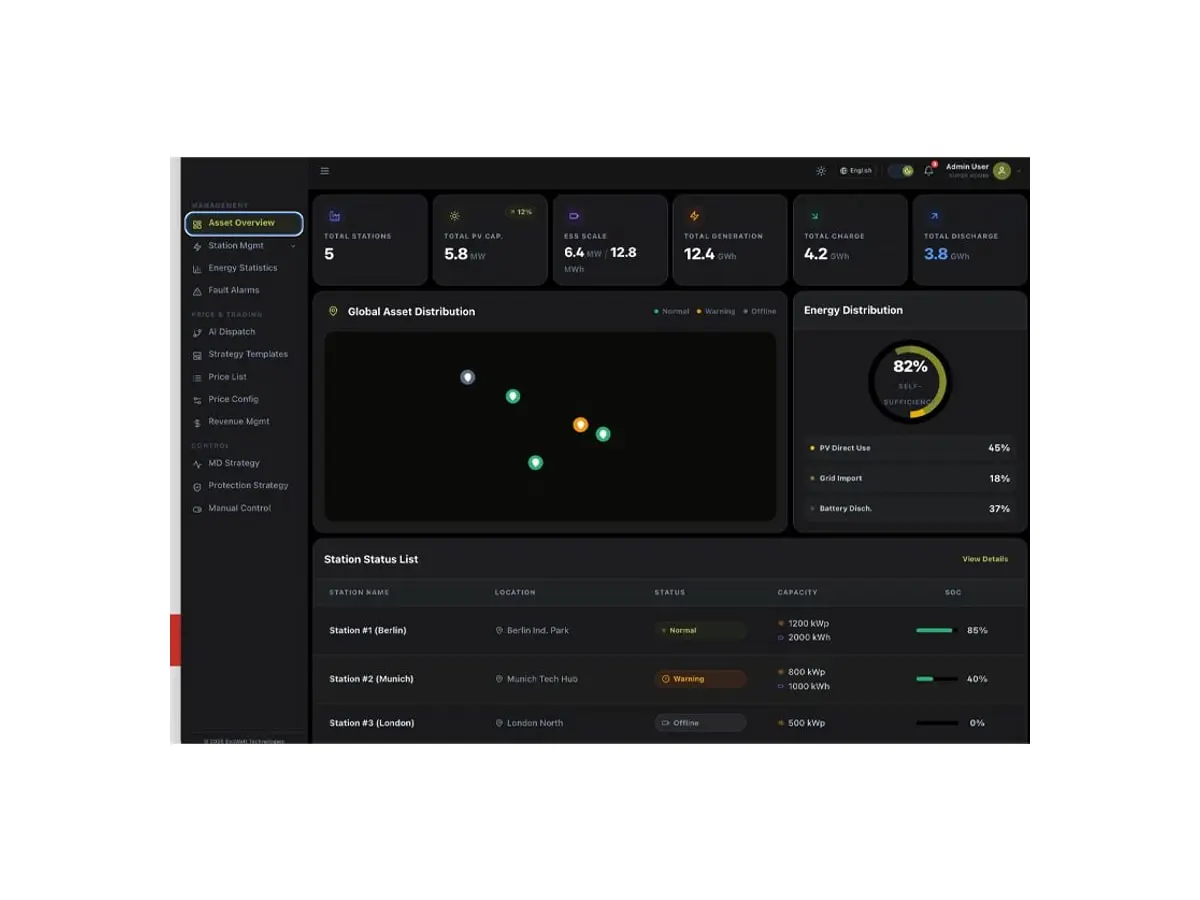This screenshot has height=900, width=1200.
Task: Click the Total Charge arrow icon
Action: pyautogui.click(x=814, y=216)
